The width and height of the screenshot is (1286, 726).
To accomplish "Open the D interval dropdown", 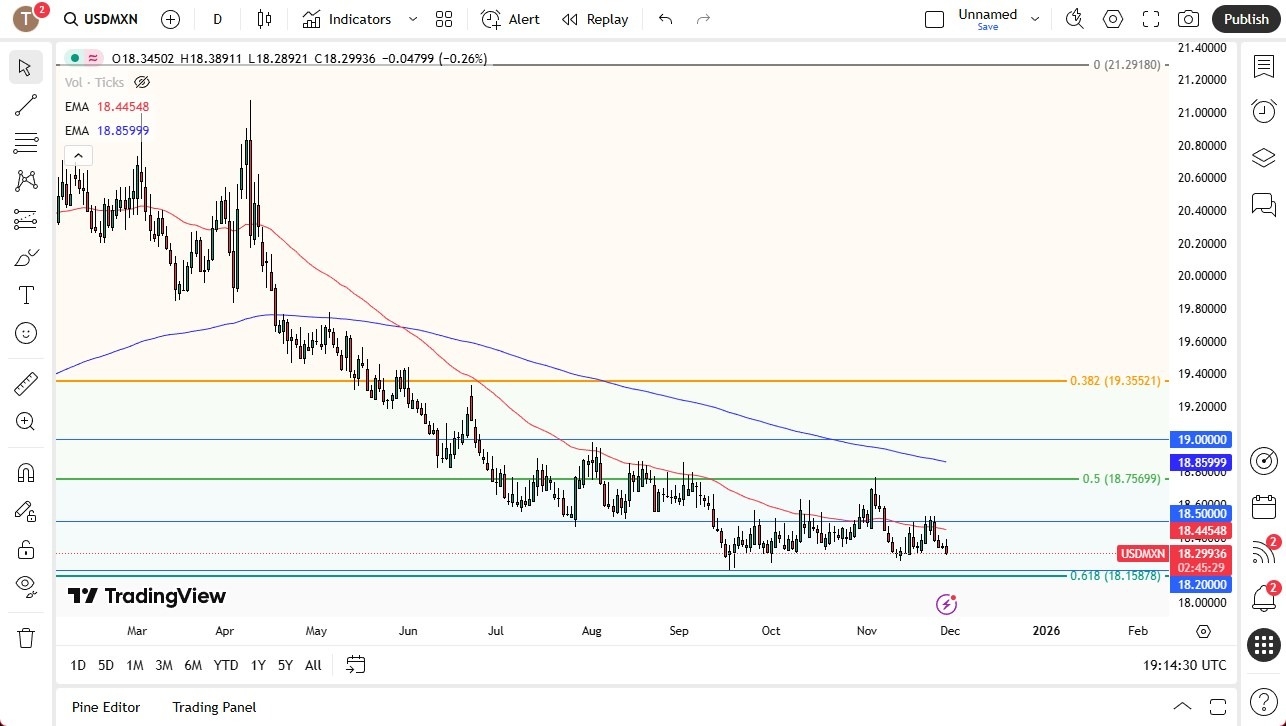I will click(217, 18).
